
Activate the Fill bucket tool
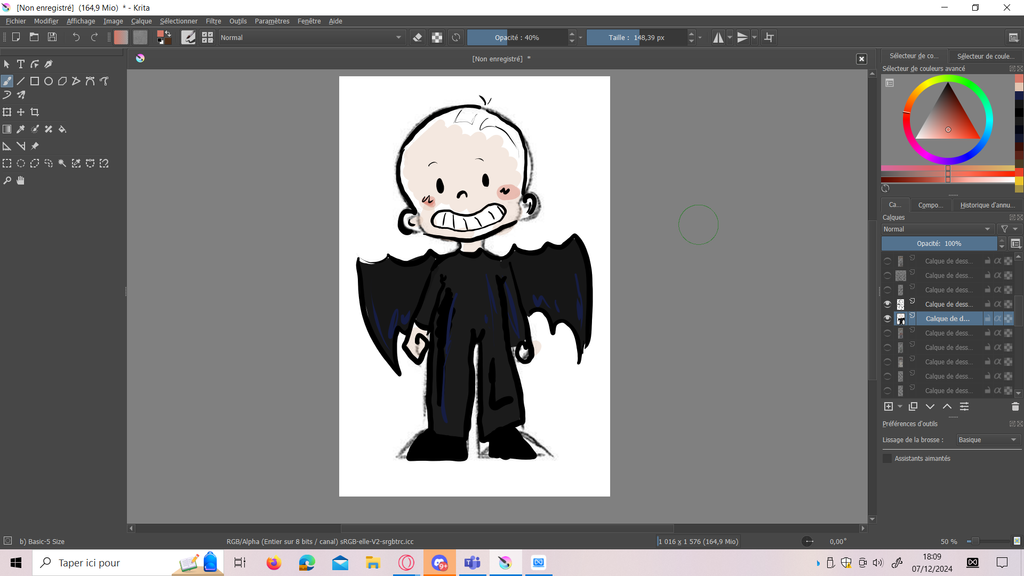(x=62, y=129)
